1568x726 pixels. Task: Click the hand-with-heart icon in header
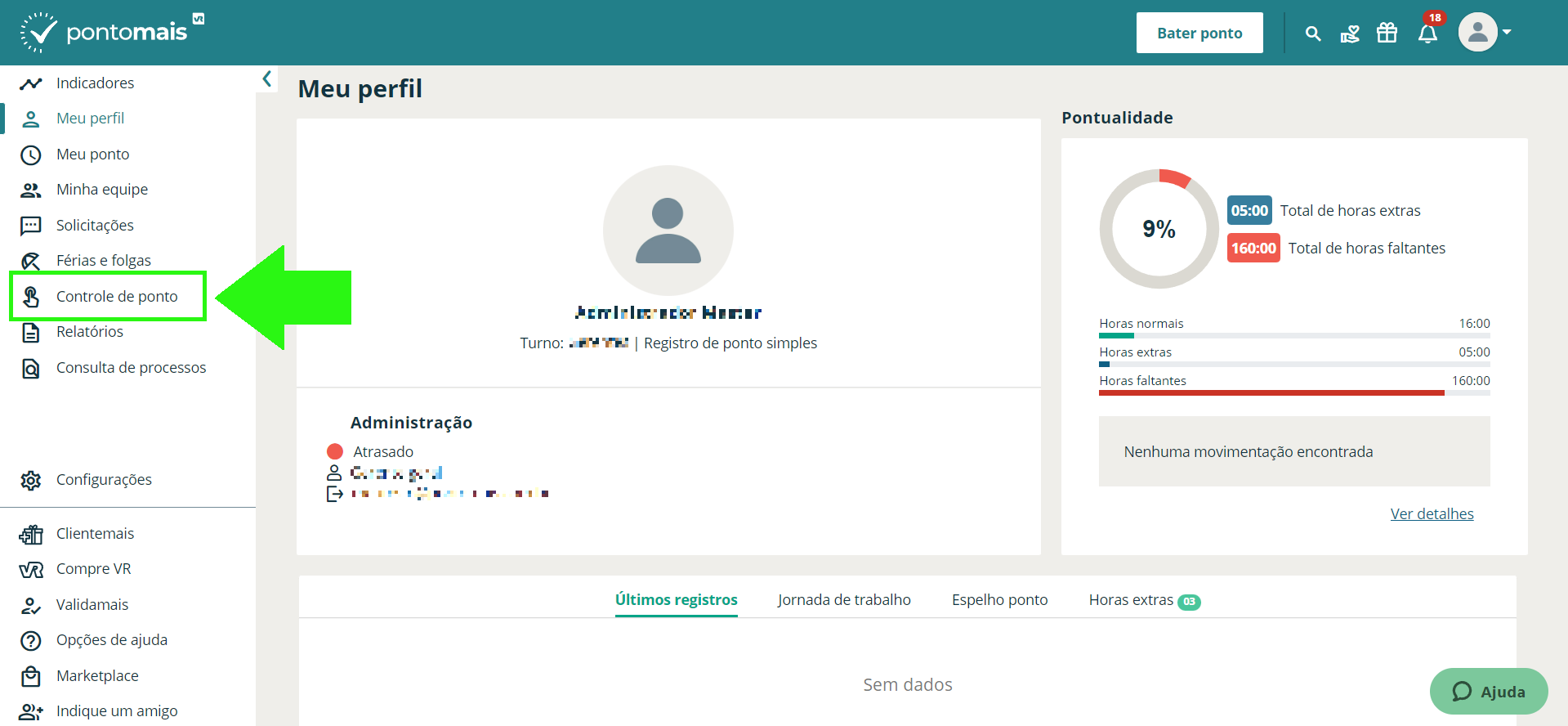click(1350, 34)
